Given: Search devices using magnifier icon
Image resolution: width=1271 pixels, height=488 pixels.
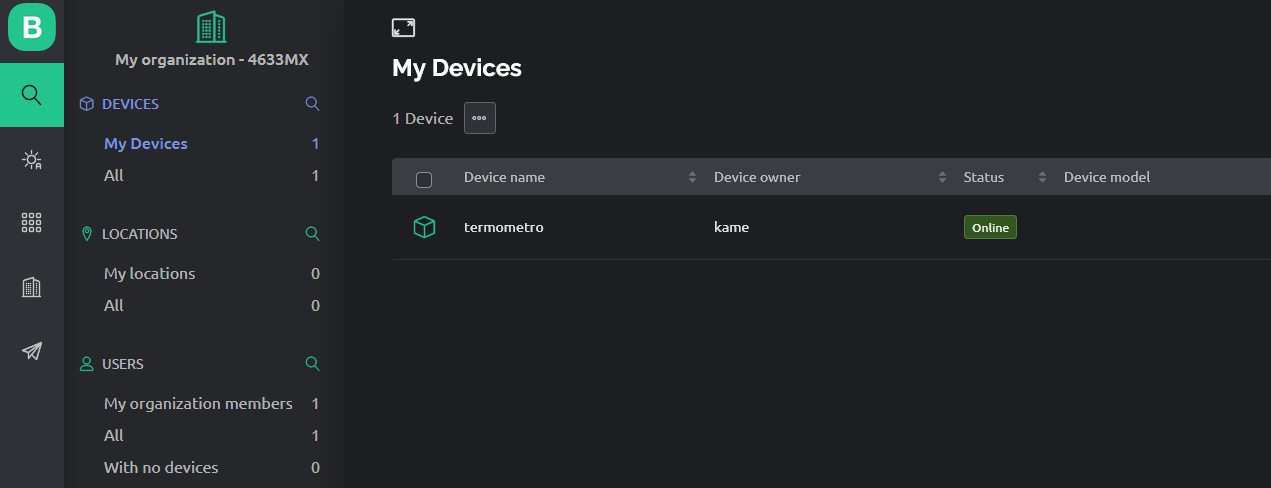Looking at the screenshot, I should tap(312, 104).
